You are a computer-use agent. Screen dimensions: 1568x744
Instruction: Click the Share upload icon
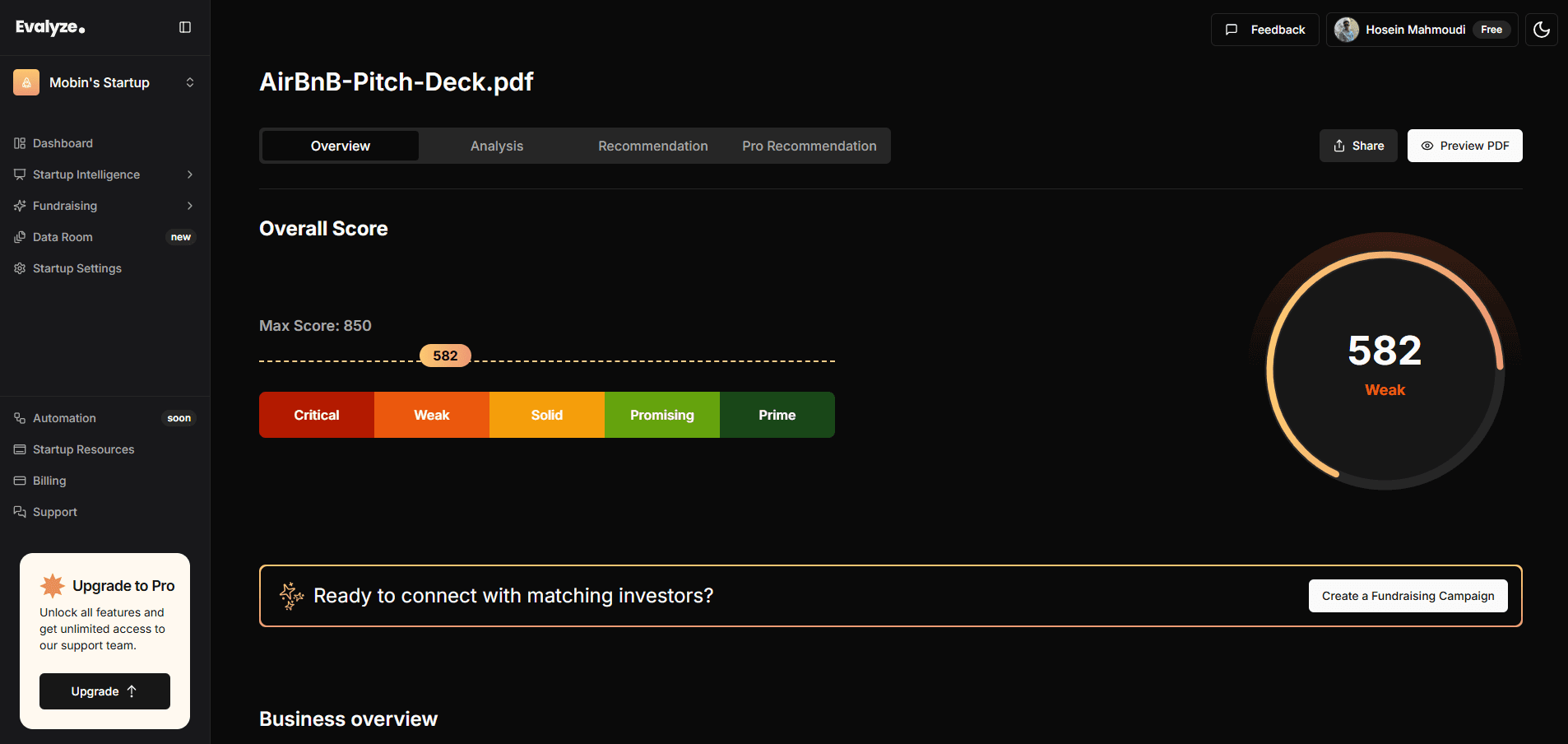tap(1339, 146)
